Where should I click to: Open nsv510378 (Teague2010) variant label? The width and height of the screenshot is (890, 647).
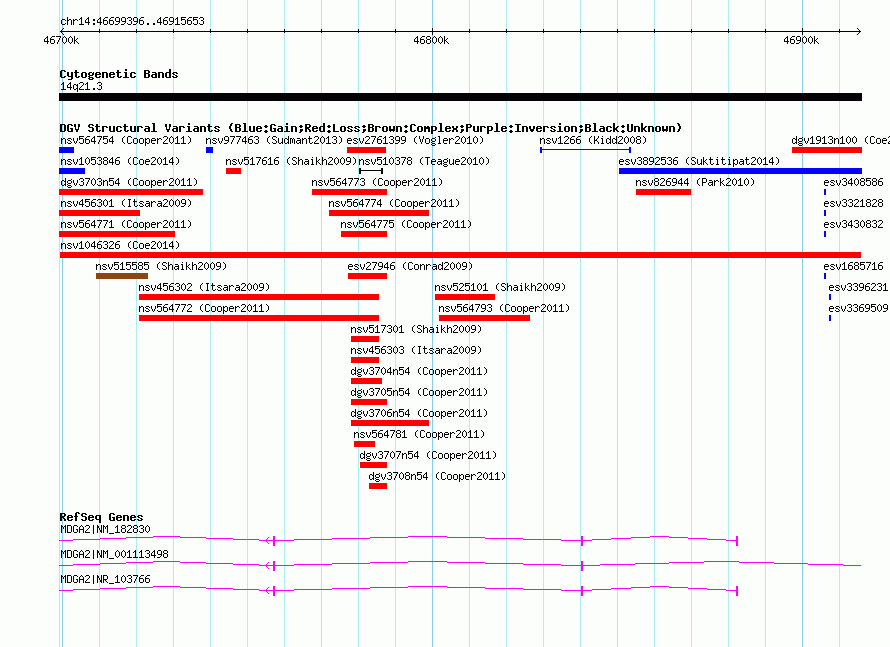[425, 161]
